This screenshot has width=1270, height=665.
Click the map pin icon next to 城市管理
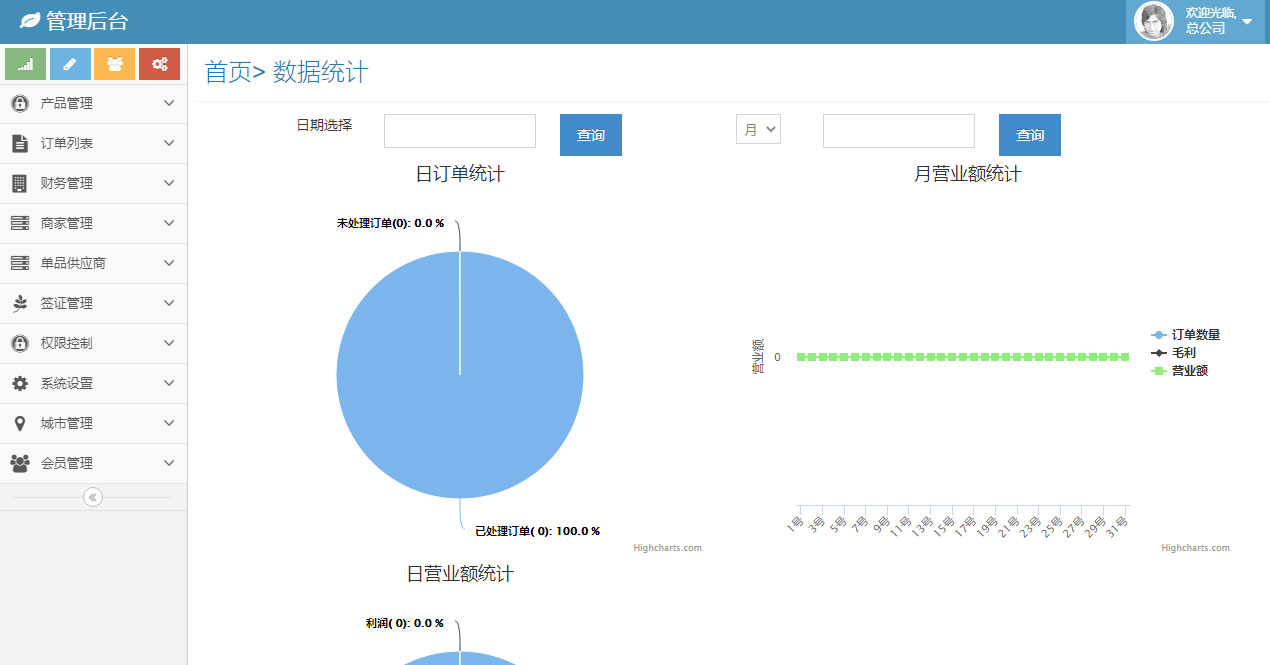click(x=19, y=423)
